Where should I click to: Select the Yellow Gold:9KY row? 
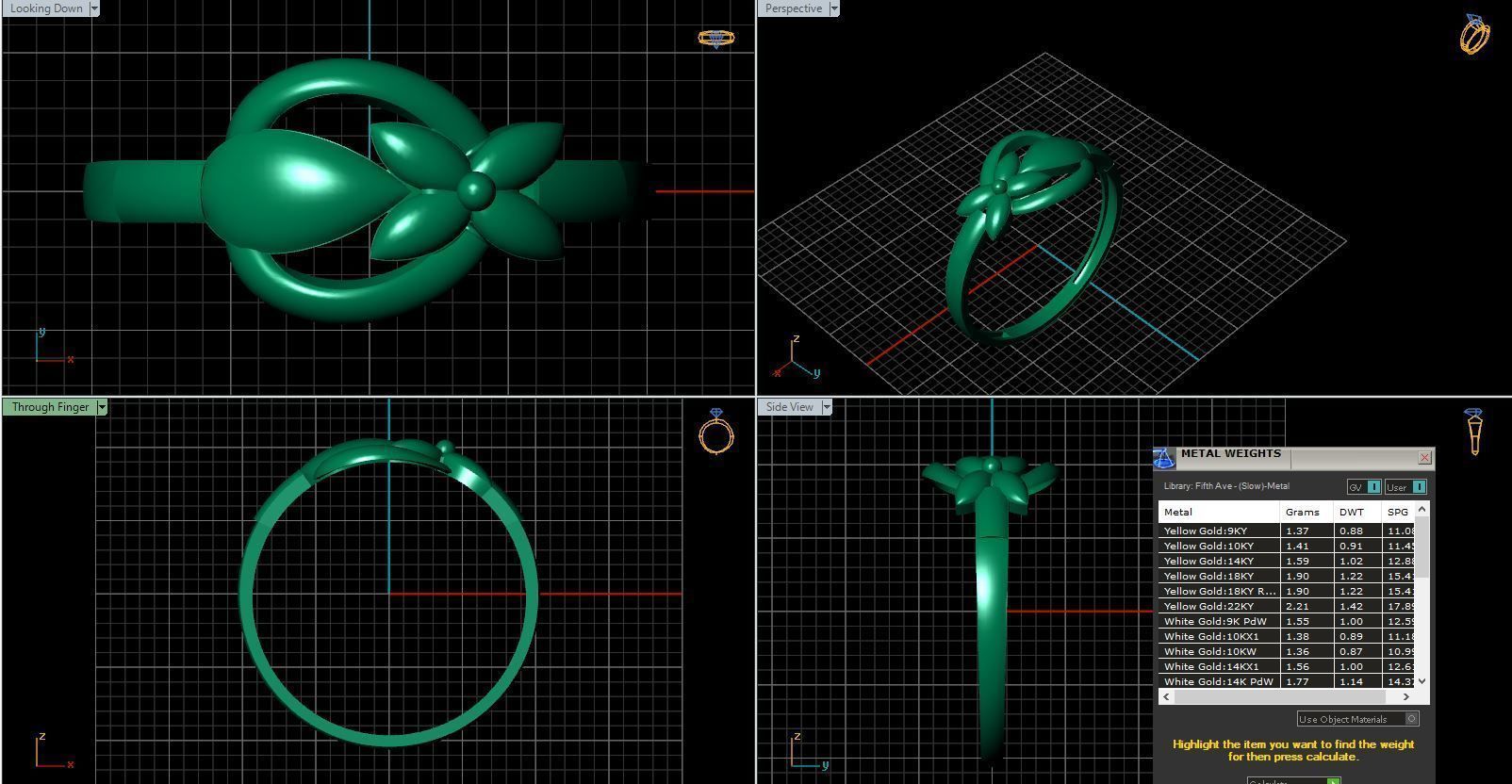pyautogui.click(x=1287, y=531)
